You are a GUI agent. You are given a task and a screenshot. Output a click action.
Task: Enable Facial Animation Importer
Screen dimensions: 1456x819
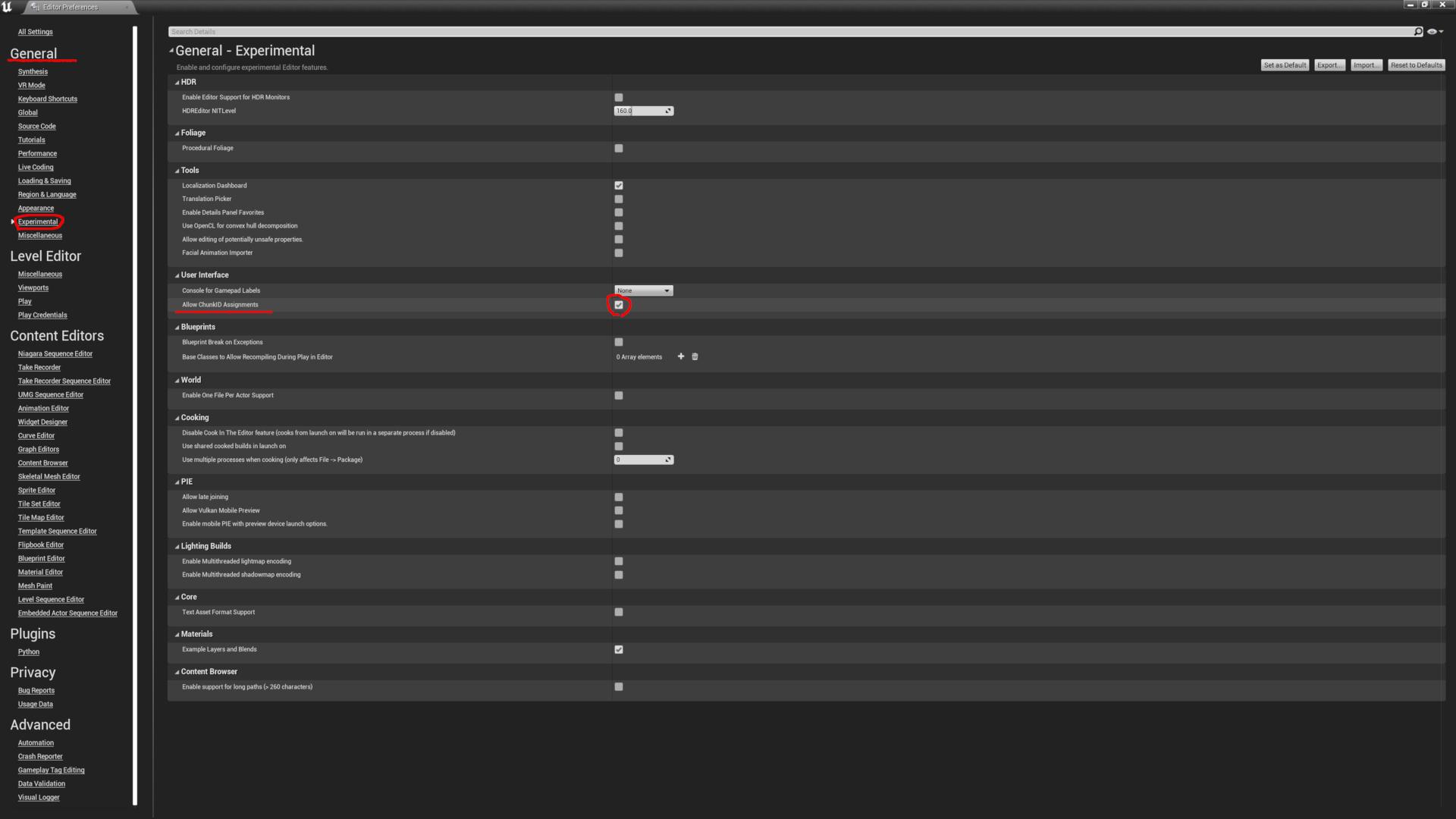click(619, 253)
